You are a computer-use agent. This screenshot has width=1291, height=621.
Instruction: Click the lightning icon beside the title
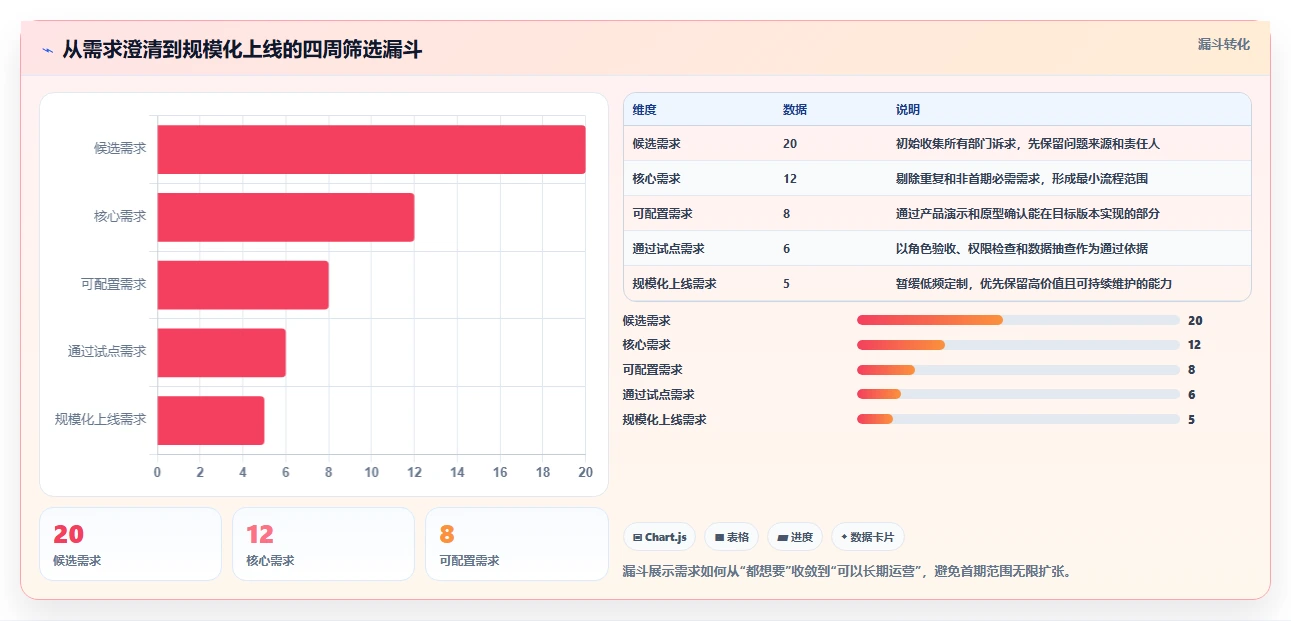pyautogui.click(x=47, y=49)
